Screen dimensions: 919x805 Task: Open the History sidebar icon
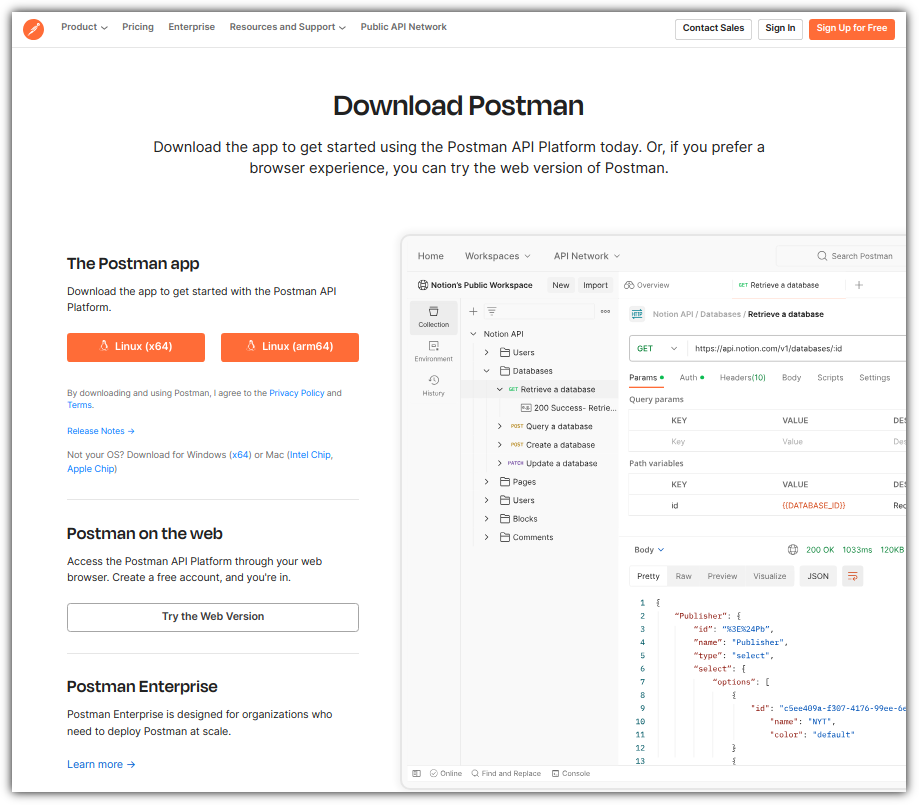(x=434, y=386)
